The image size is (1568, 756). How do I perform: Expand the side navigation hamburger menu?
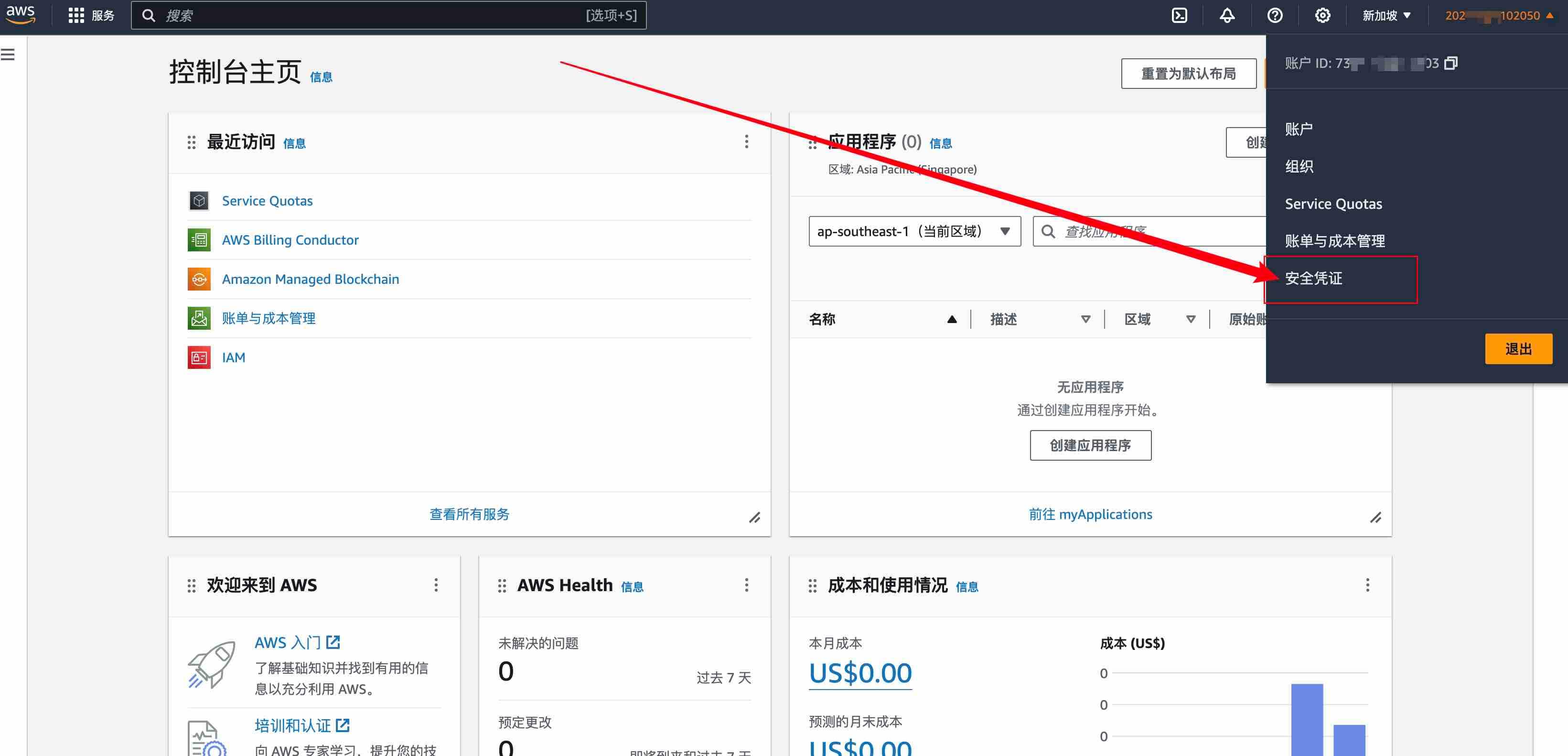point(8,55)
